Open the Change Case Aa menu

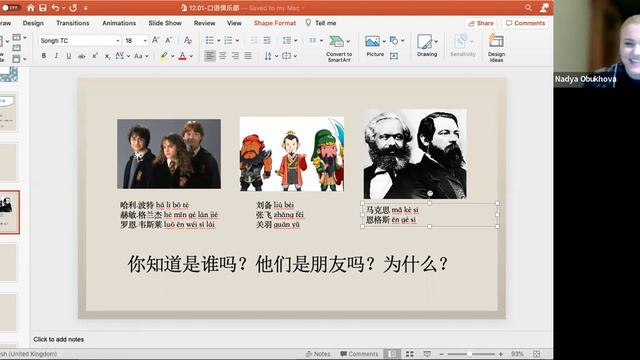(141, 56)
